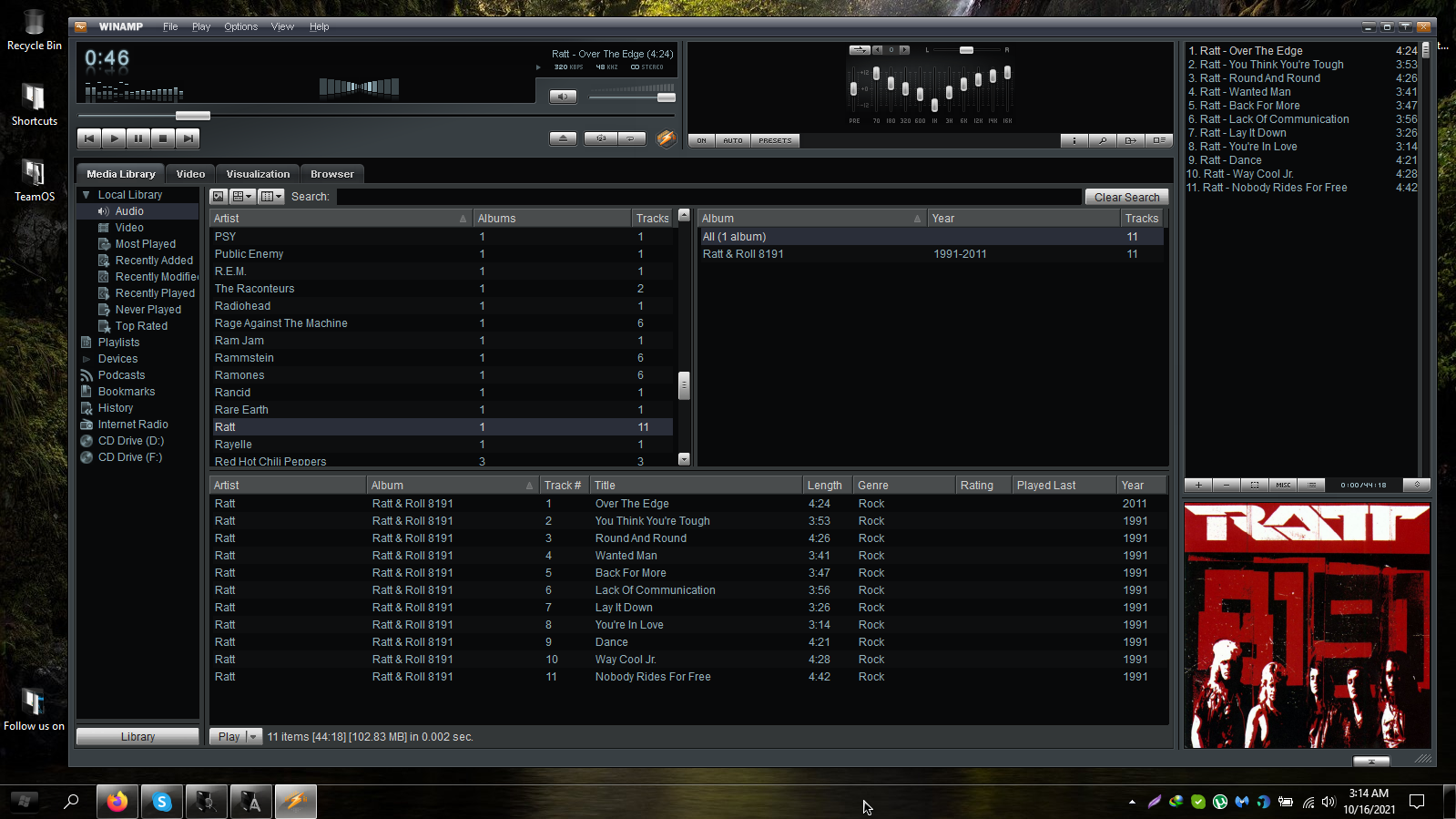
Task: Switch to Media Library tab
Action: [x=121, y=174]
